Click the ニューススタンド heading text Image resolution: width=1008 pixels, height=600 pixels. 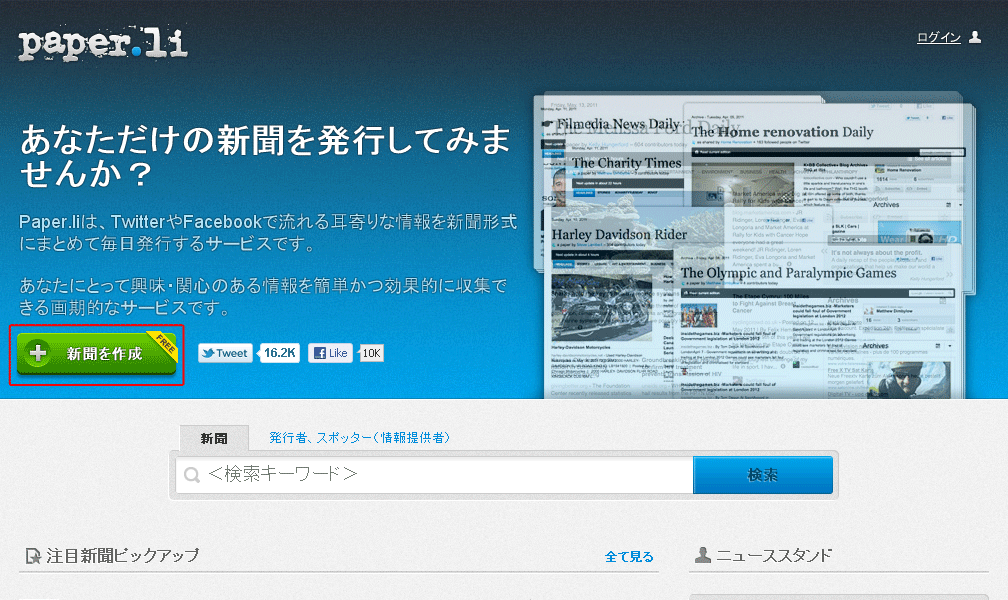[x=774, y=555]
